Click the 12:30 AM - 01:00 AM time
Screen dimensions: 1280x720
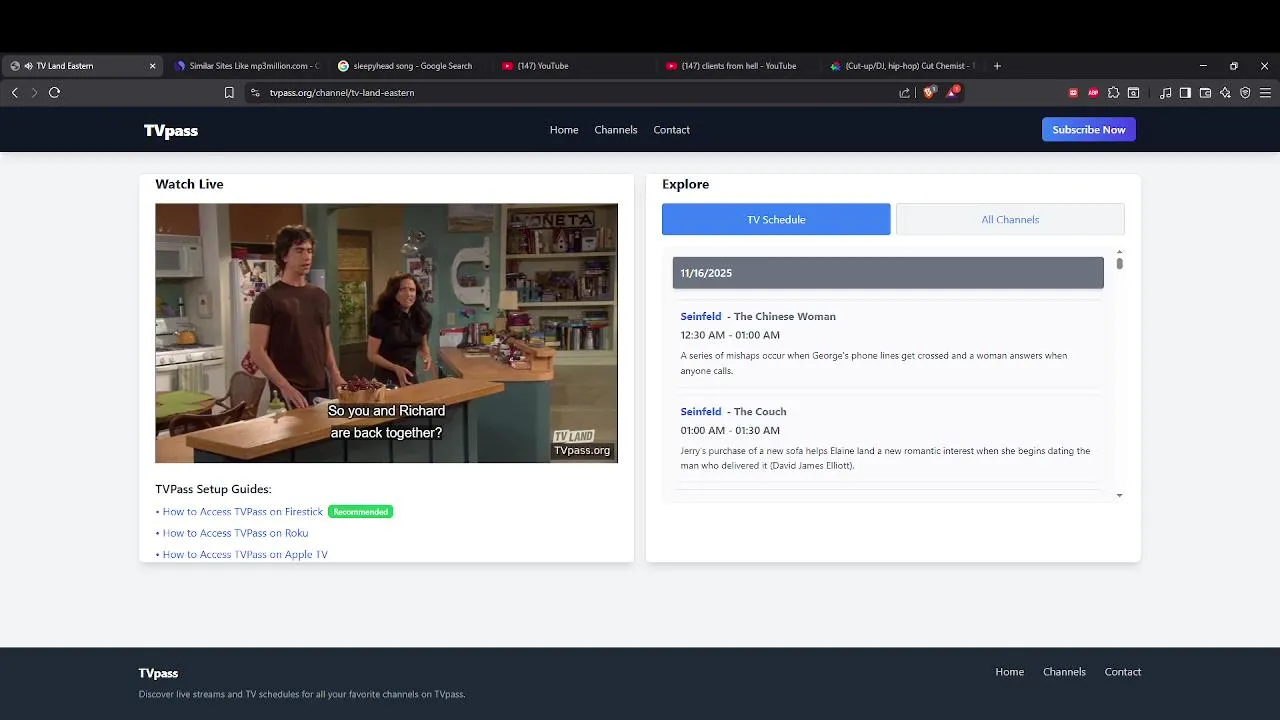(730, 335)
